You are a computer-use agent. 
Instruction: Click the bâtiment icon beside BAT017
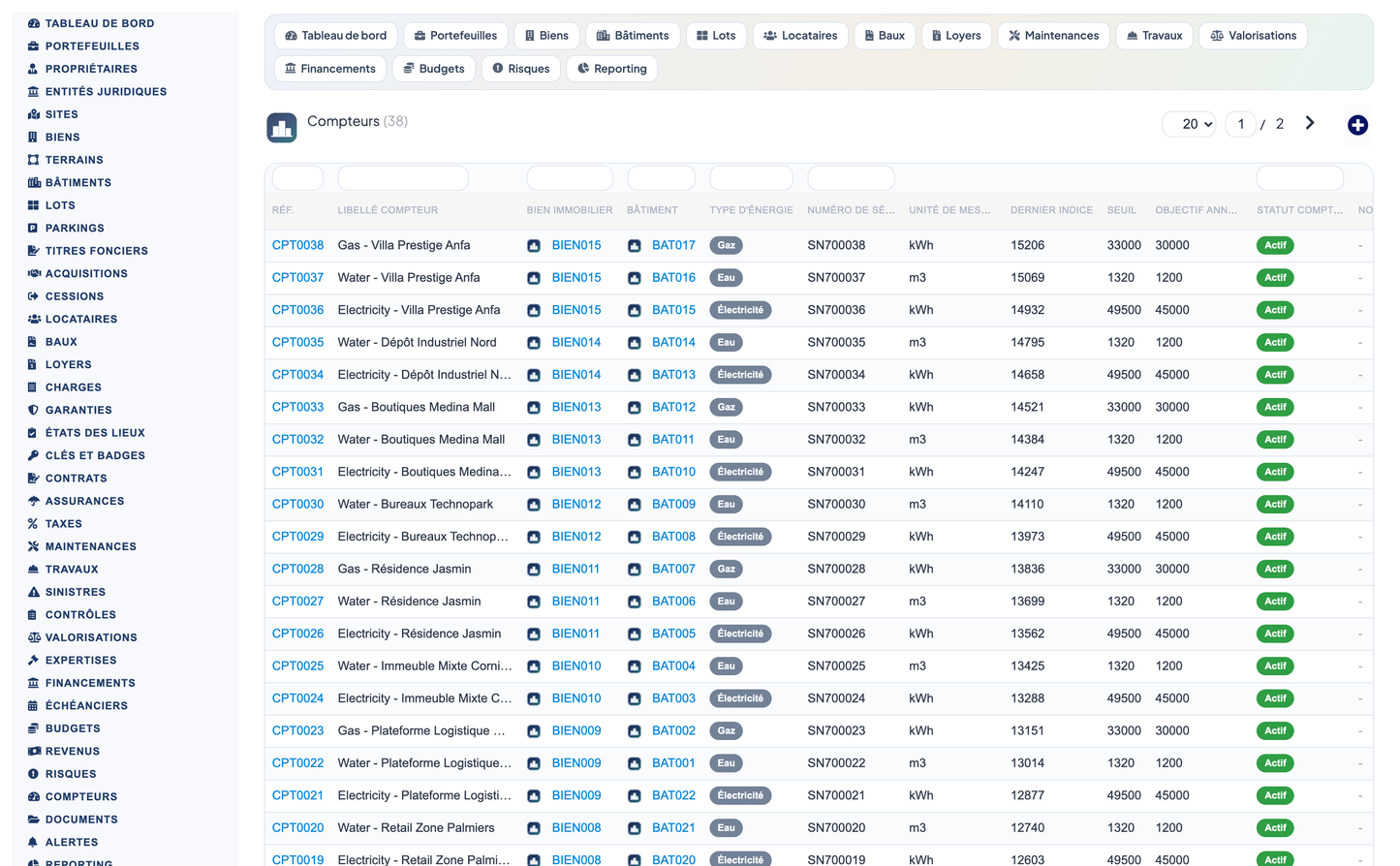[635, 246]
